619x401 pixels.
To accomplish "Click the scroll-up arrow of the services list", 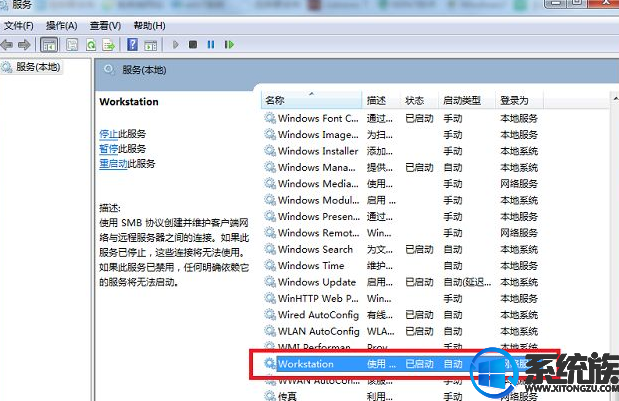I will click(x=615, y=98).
